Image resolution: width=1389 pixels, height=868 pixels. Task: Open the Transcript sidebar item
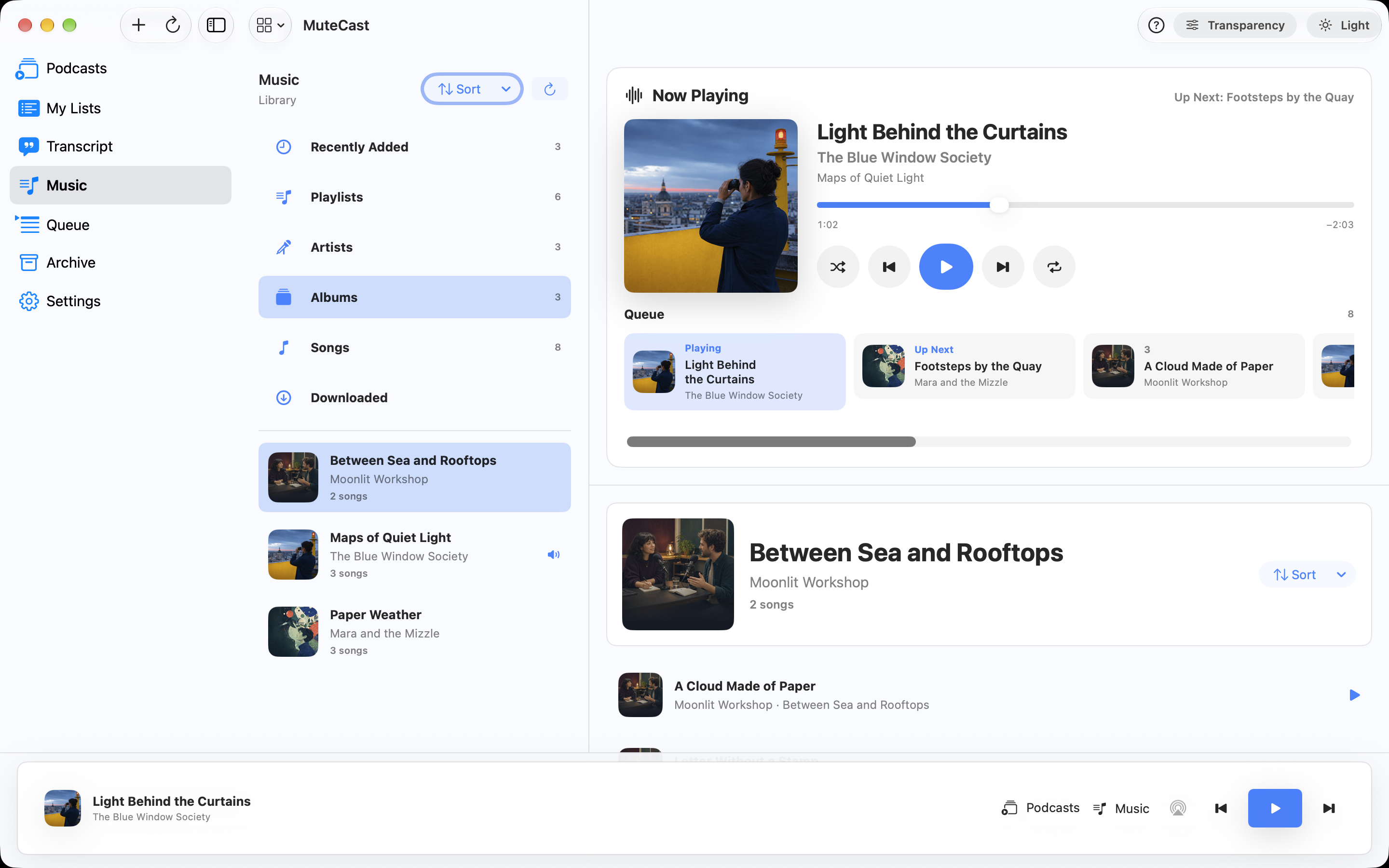coord(121,147)
